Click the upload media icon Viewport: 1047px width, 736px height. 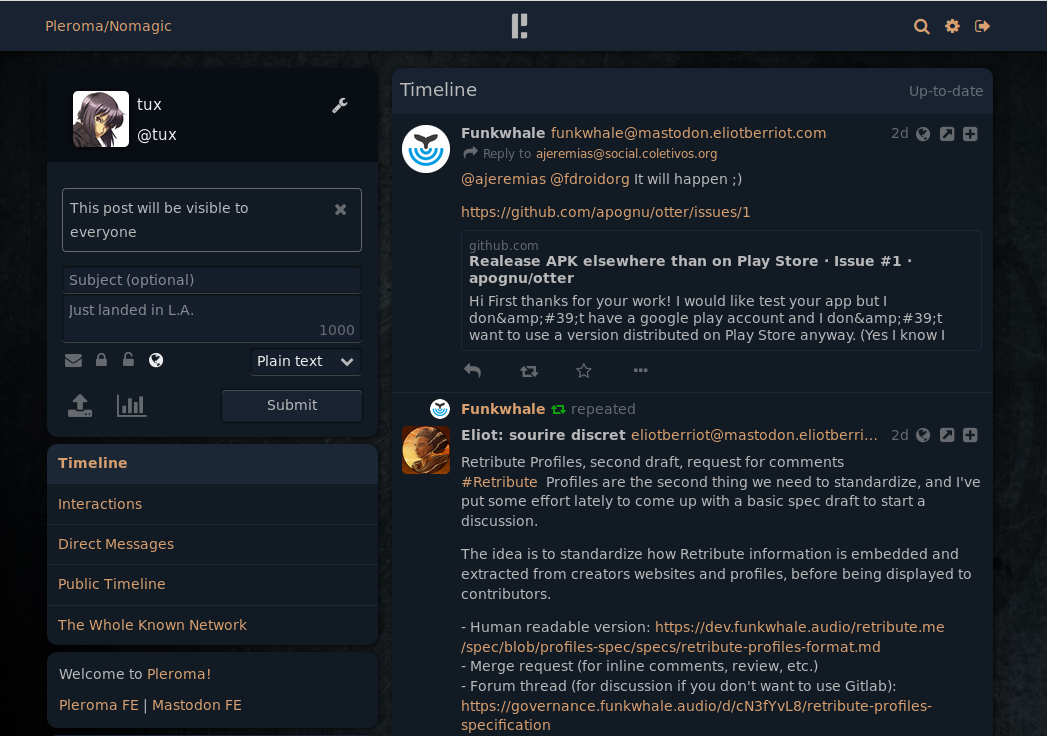pos(80,405)
